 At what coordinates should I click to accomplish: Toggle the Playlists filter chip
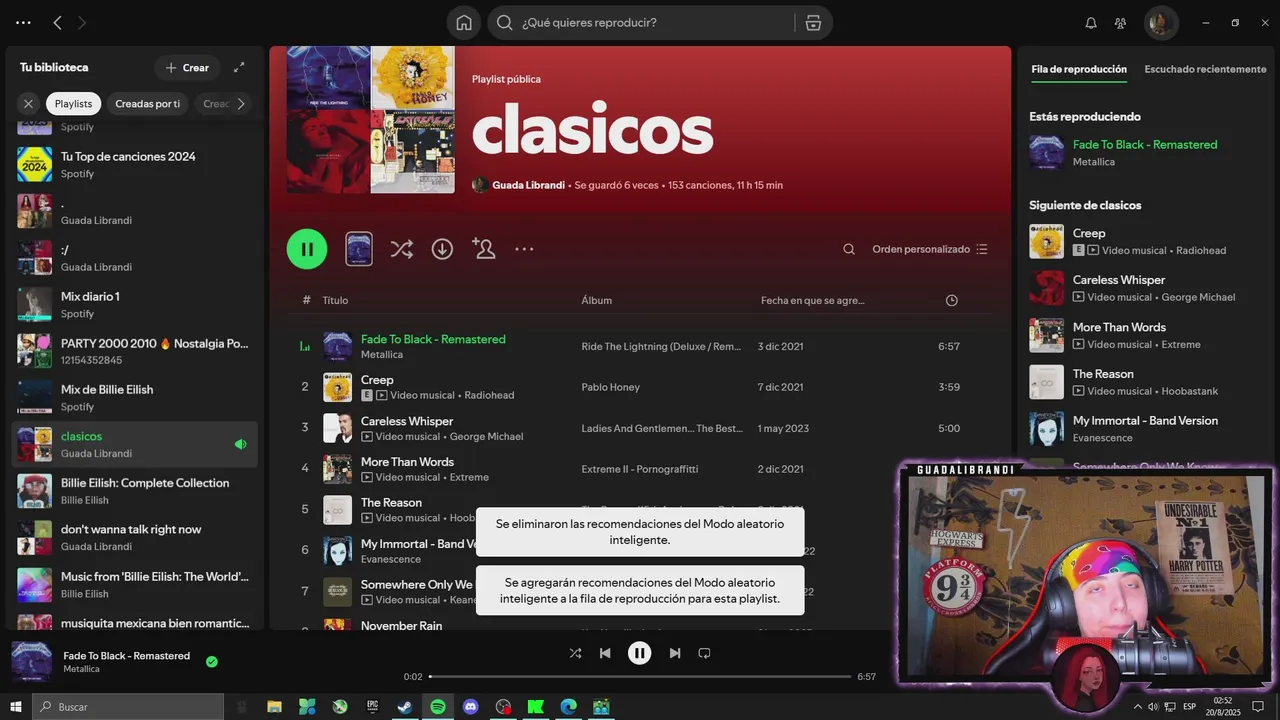point(73,103)
